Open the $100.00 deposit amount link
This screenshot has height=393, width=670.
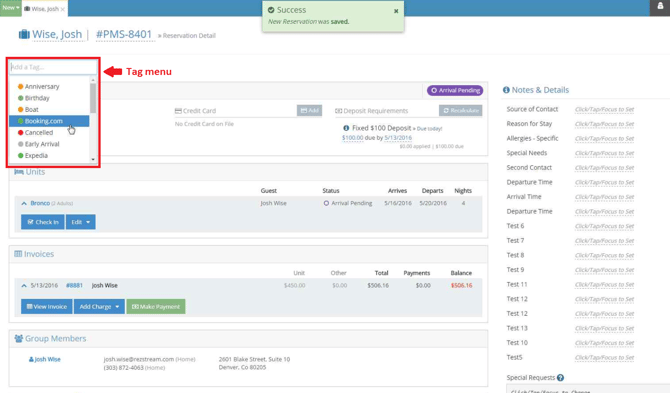[353, 138]
